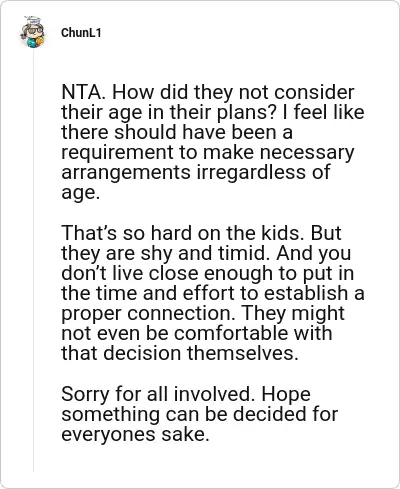Click the lone word 'age.' ending first paragraph
The image size is (400, 489).
(x=80, y=193)
